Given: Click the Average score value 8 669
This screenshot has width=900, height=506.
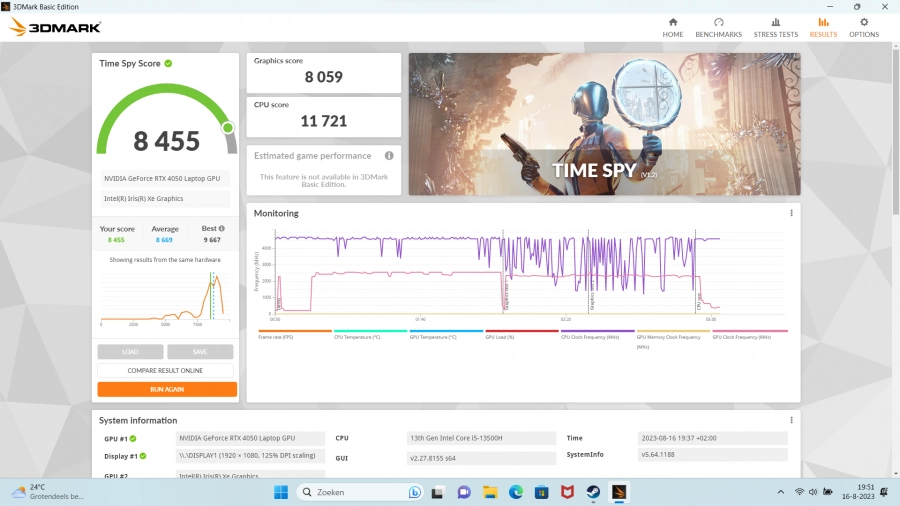Looking at the screenshot, I should click(164, 240).
